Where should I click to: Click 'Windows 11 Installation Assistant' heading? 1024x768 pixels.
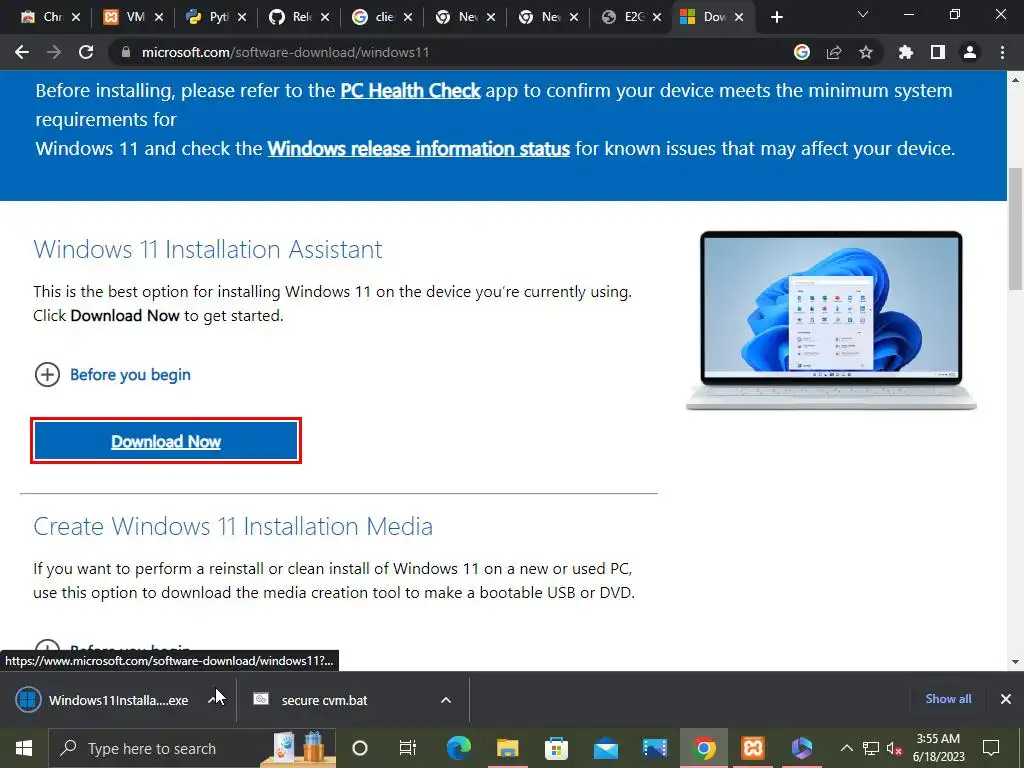pyautogui.click(x=208, y=249)
